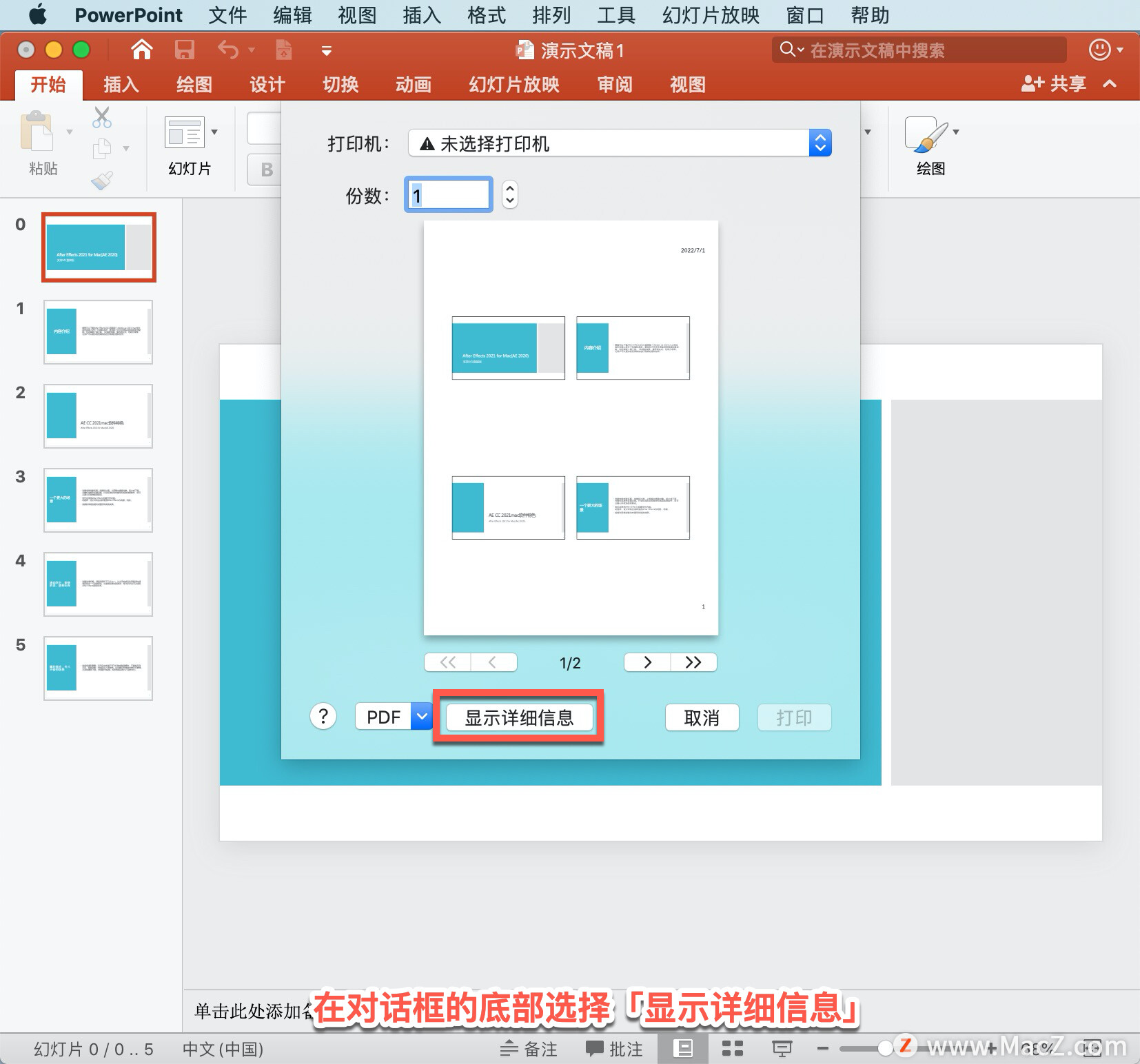Open the PDF options dropdown arrow
Screen dimensions: 1140x1064
422,717
